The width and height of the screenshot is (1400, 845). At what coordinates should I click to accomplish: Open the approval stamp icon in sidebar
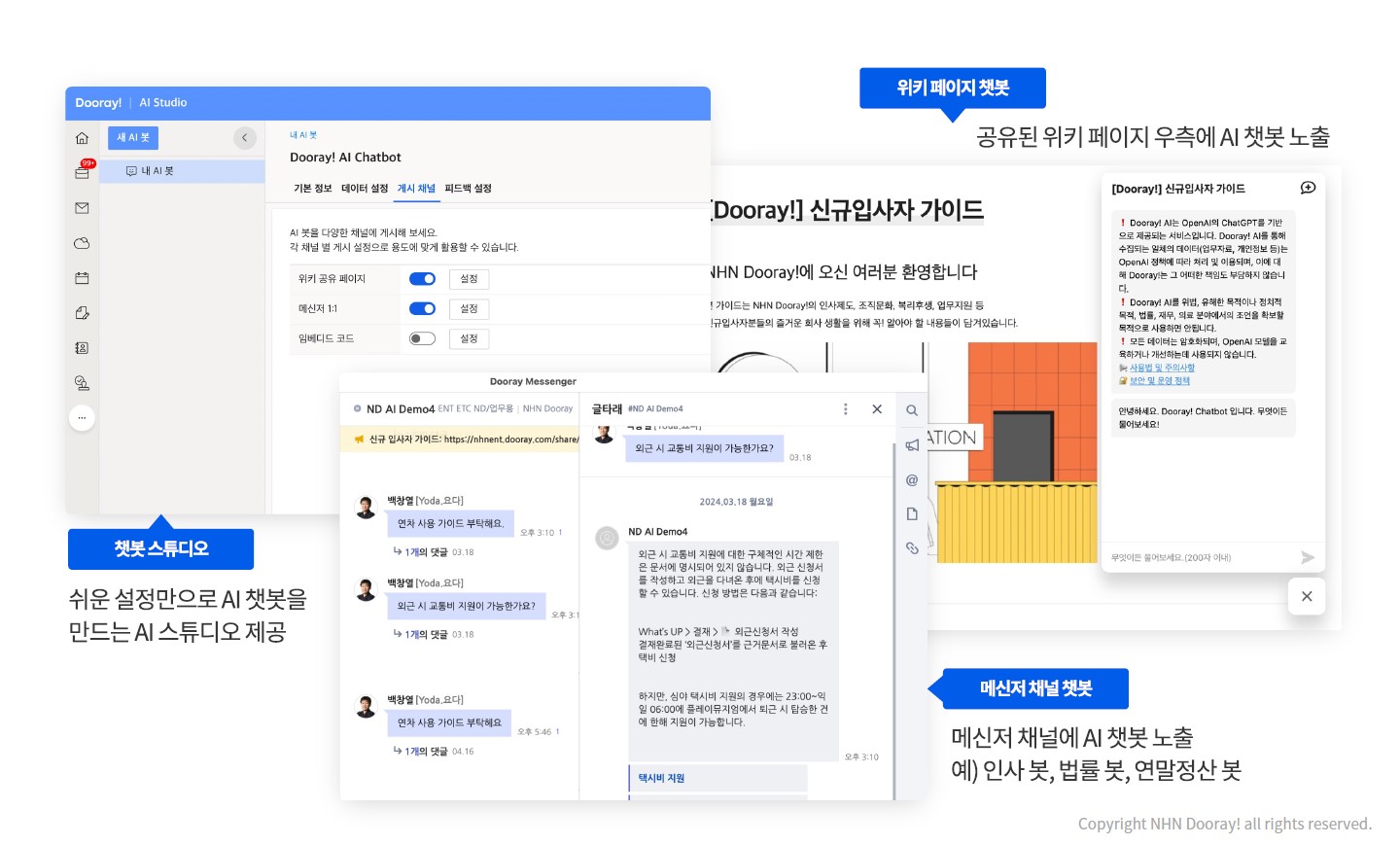pyautogui.click(x=82, y=383)
